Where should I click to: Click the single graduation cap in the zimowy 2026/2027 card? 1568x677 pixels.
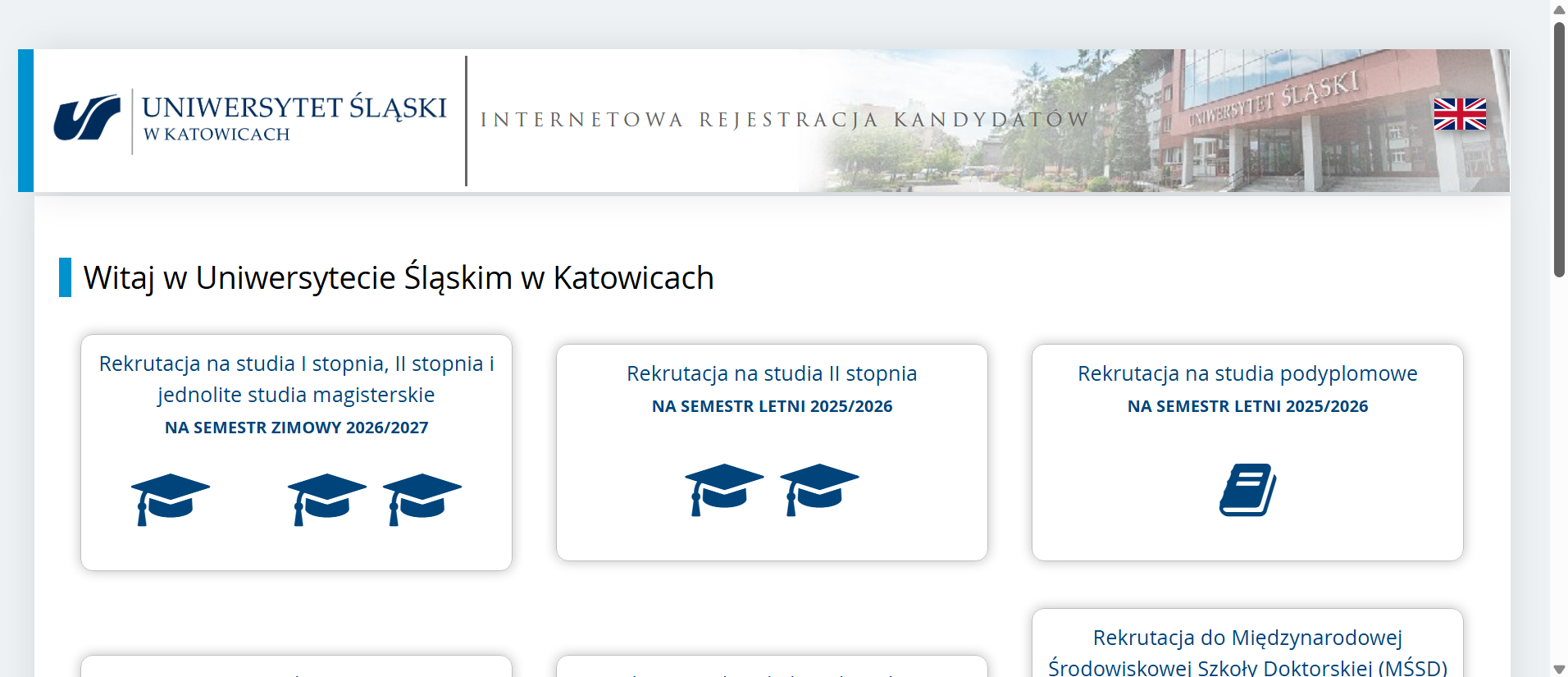tap(171, 499)
